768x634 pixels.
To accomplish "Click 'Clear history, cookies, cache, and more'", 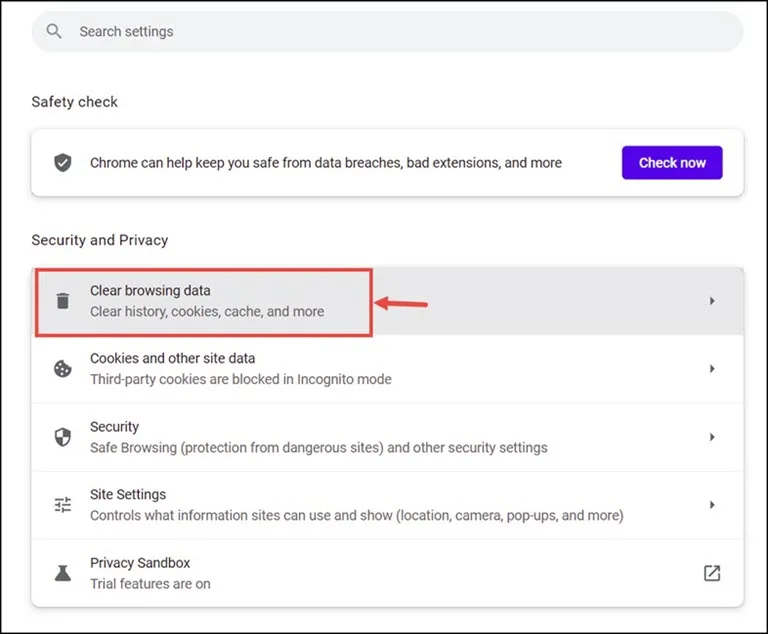I will [207, 312].
